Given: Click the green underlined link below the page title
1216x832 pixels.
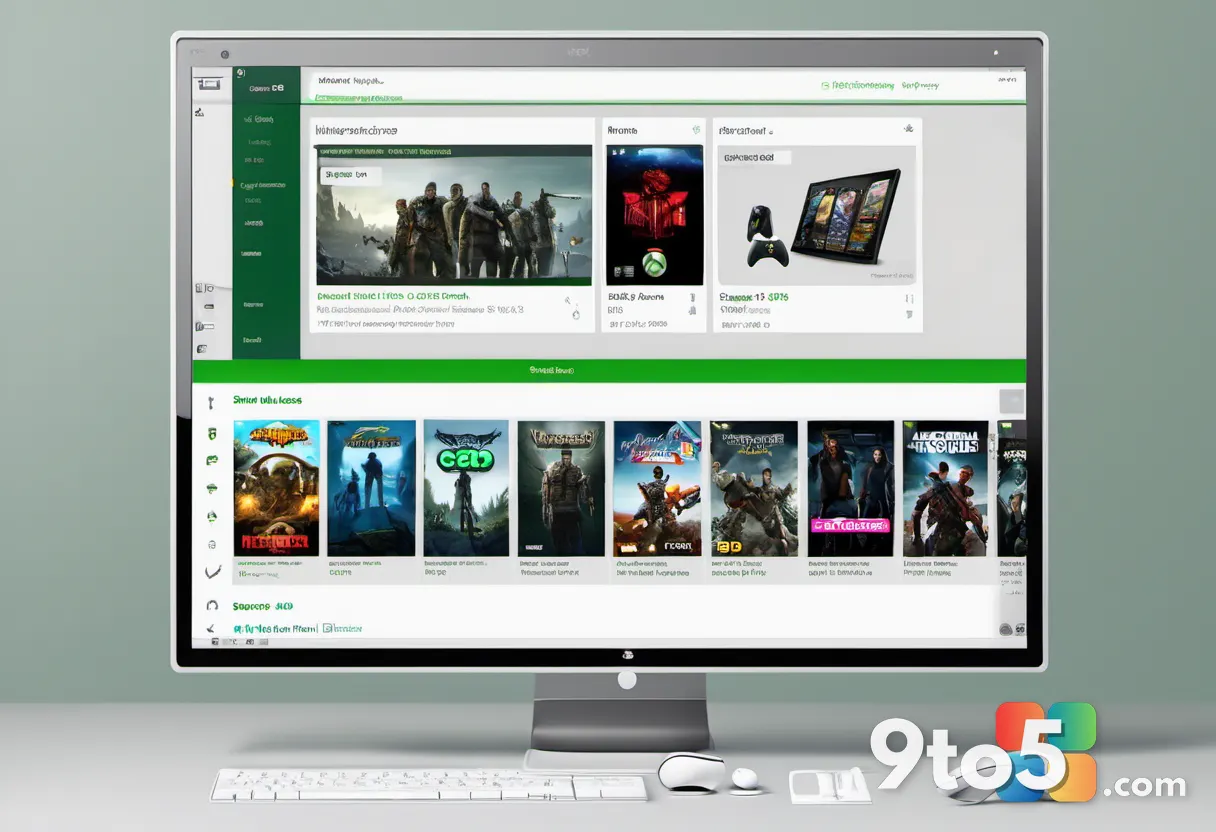Looking at the screenshot, I should tap(359, 98).
